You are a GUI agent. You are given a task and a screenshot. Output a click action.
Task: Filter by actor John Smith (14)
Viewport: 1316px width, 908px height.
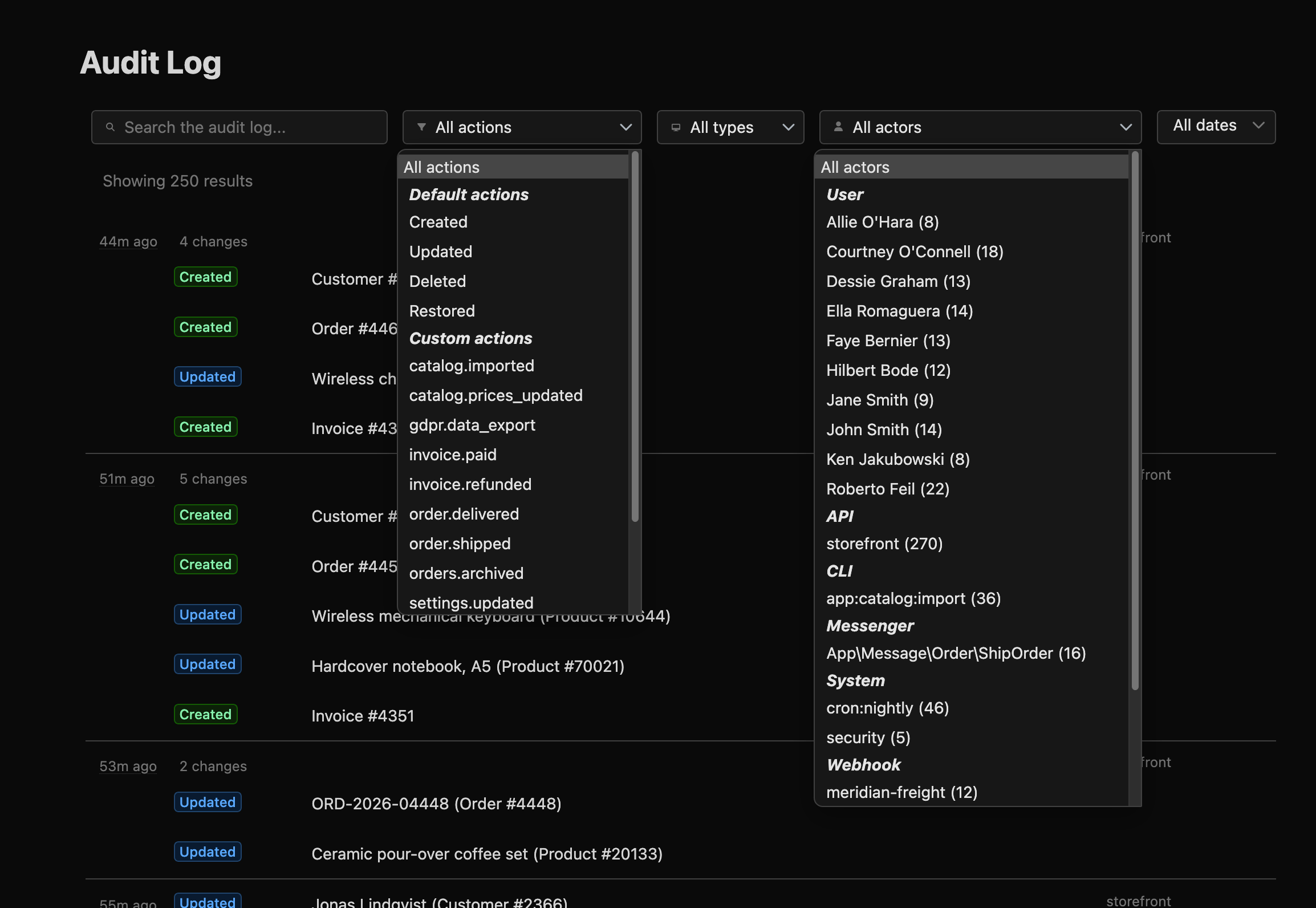click(x=972, y=429)
